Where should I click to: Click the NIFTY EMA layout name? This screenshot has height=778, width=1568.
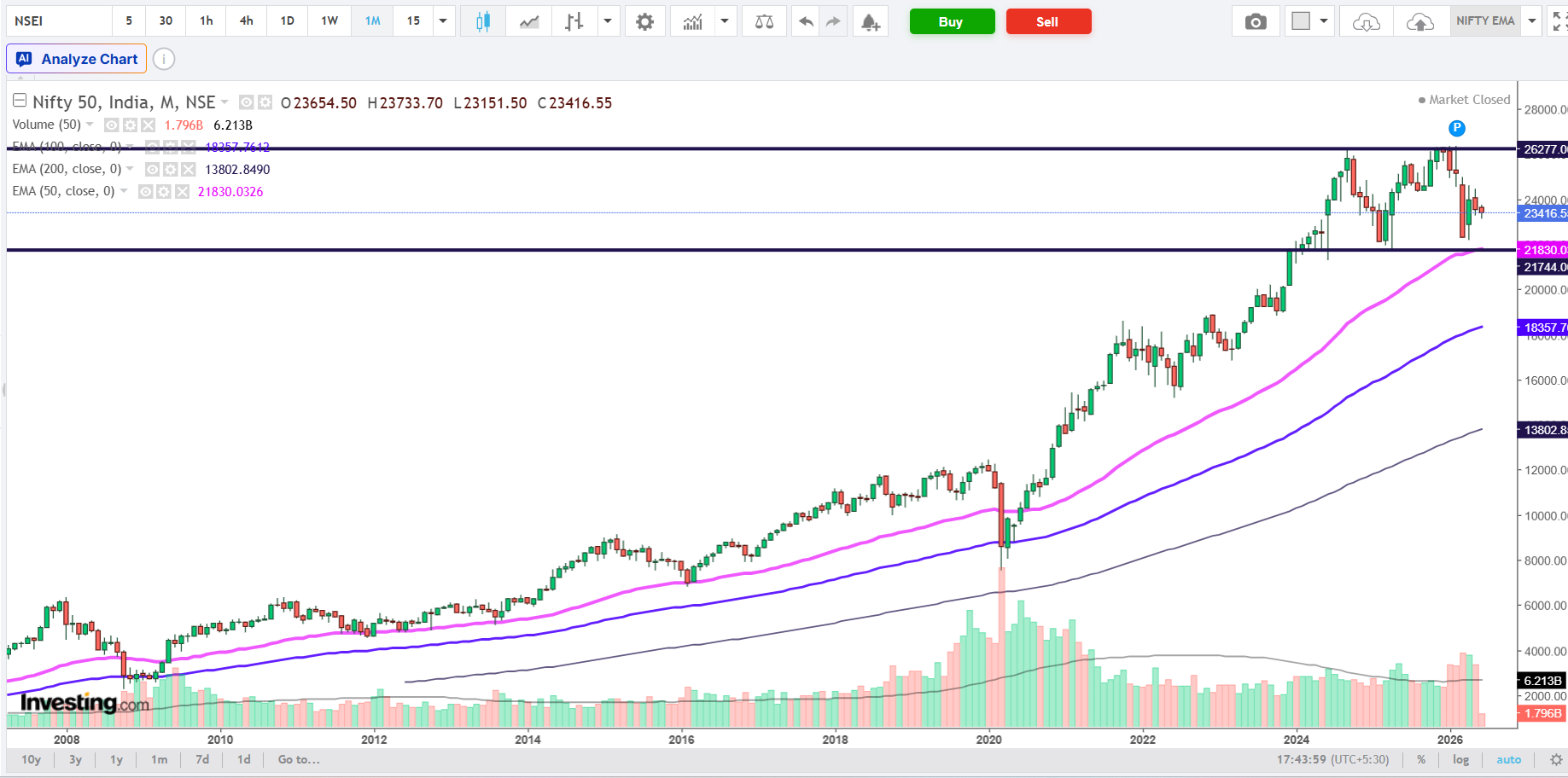tap(1485, 20)
